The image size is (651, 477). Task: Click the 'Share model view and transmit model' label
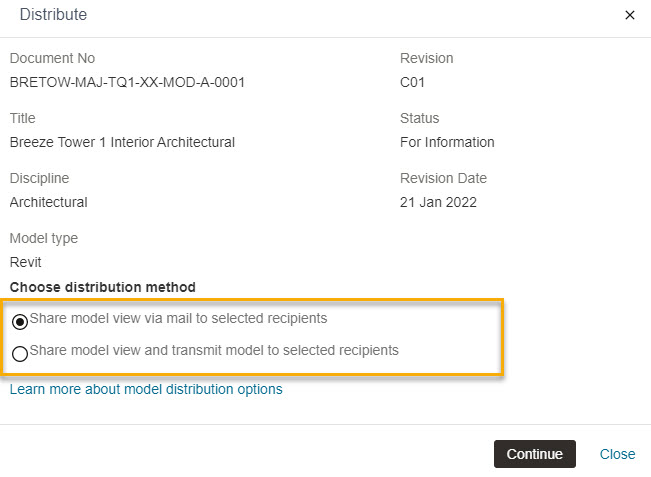[214, 350]
